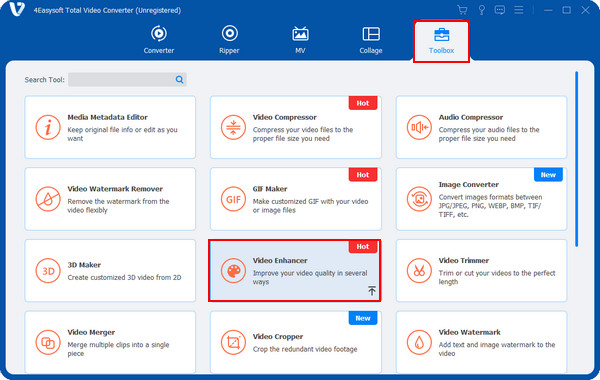Image resolution: width=600 pixels, height=380 pixels.
Task: Click the Video Compressor icon
Action: point(233,127)
